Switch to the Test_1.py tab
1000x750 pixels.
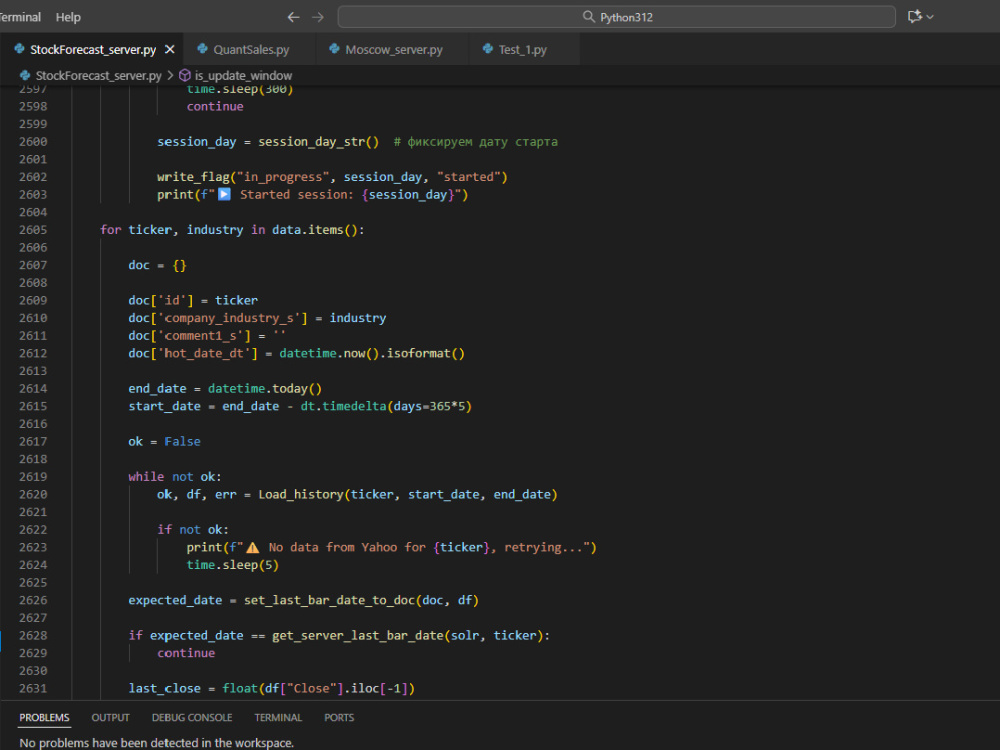522,50
